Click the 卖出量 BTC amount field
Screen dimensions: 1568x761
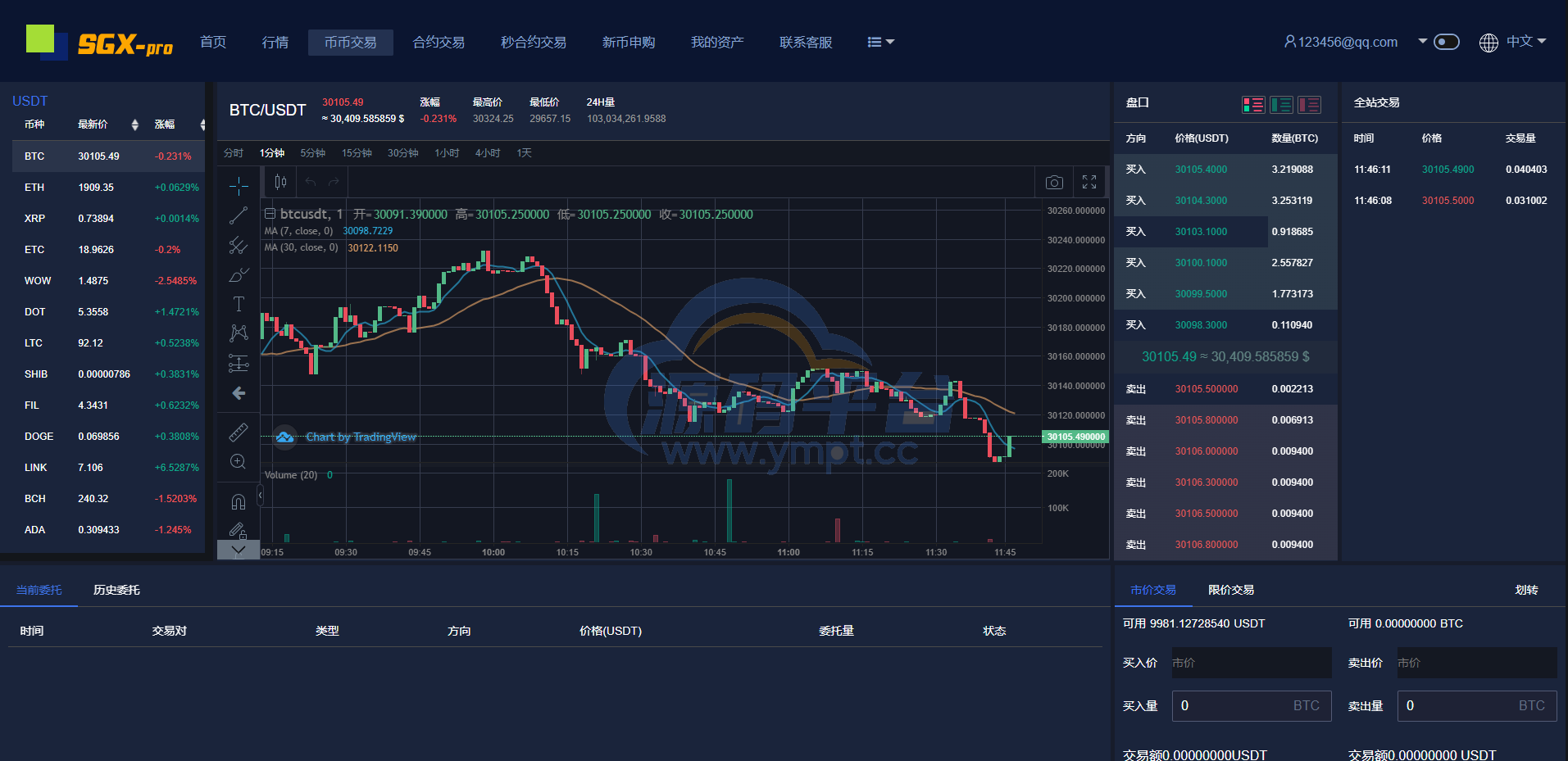click(1477, 705)
